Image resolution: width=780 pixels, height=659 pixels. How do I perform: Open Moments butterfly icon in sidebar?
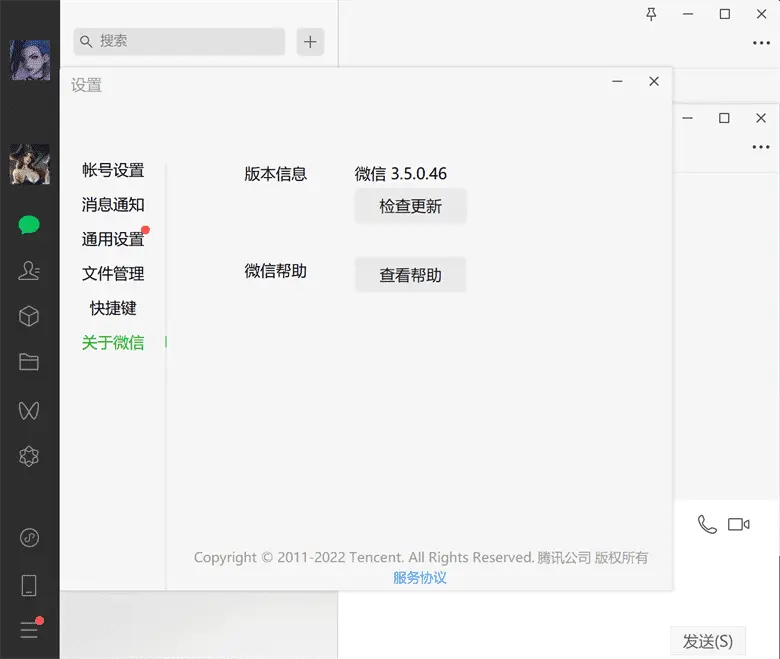[x=29, y=410]
